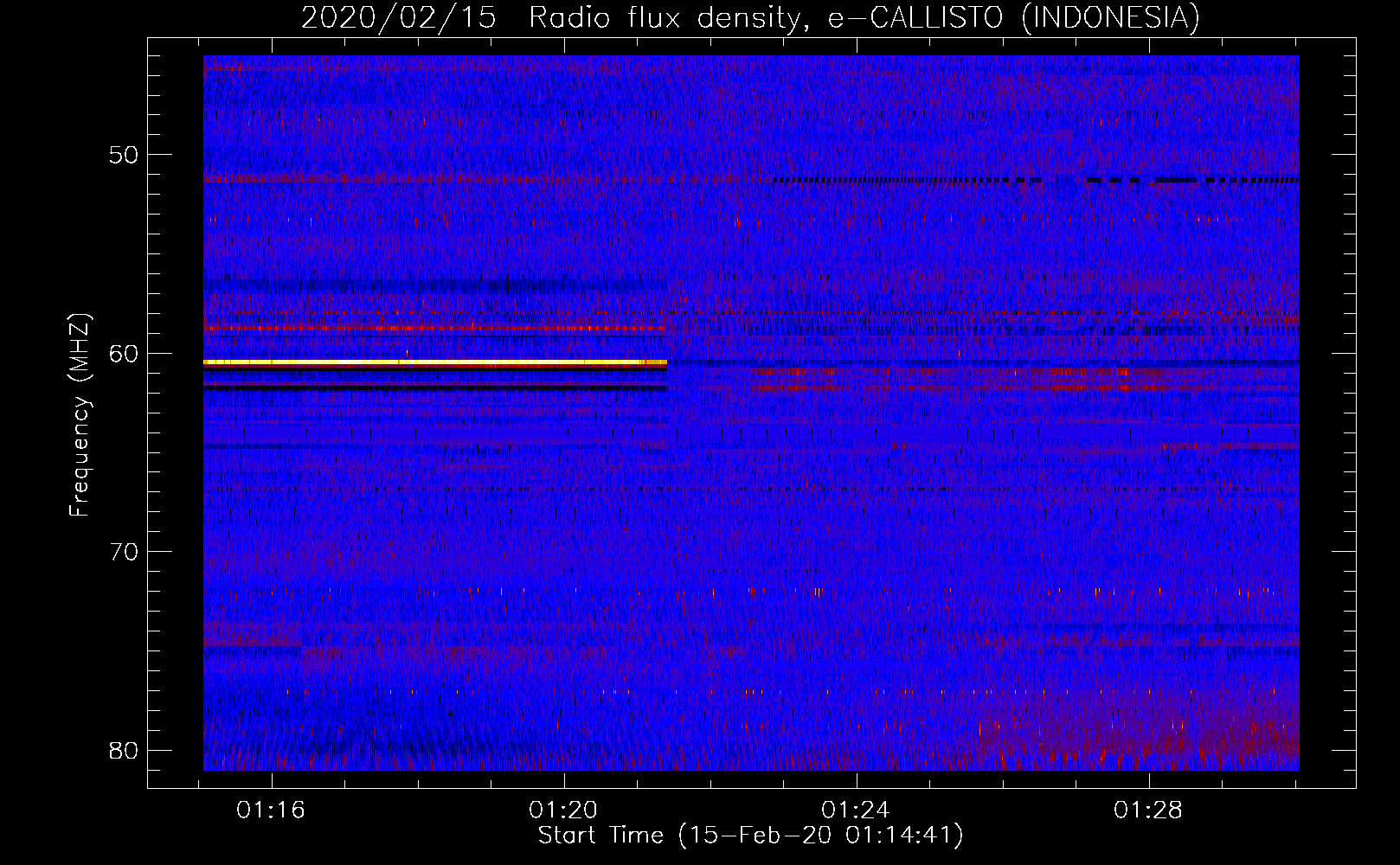Image resolution: width=1400 pixels, height=865 pixels.
Task: Click the '01:20' time tick label
Action: (x=564, y=811)
